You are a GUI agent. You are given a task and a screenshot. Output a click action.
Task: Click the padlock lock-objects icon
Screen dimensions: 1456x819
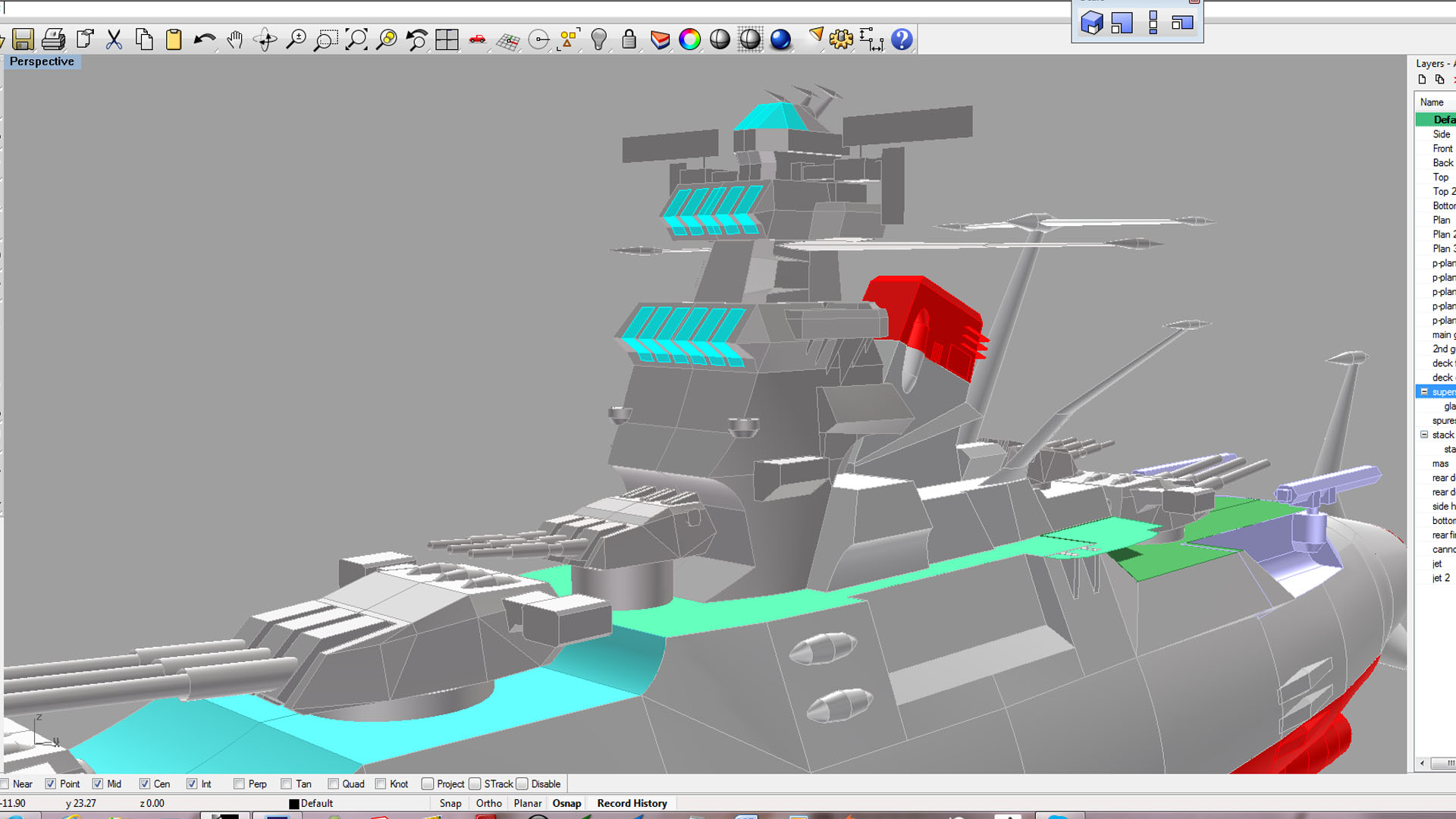point(629,39)
